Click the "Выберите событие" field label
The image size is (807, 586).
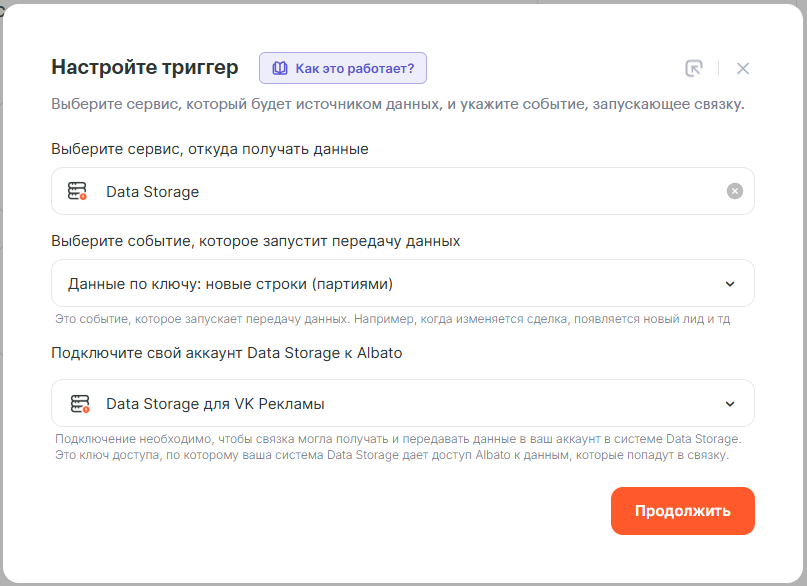tap(256, 241)
